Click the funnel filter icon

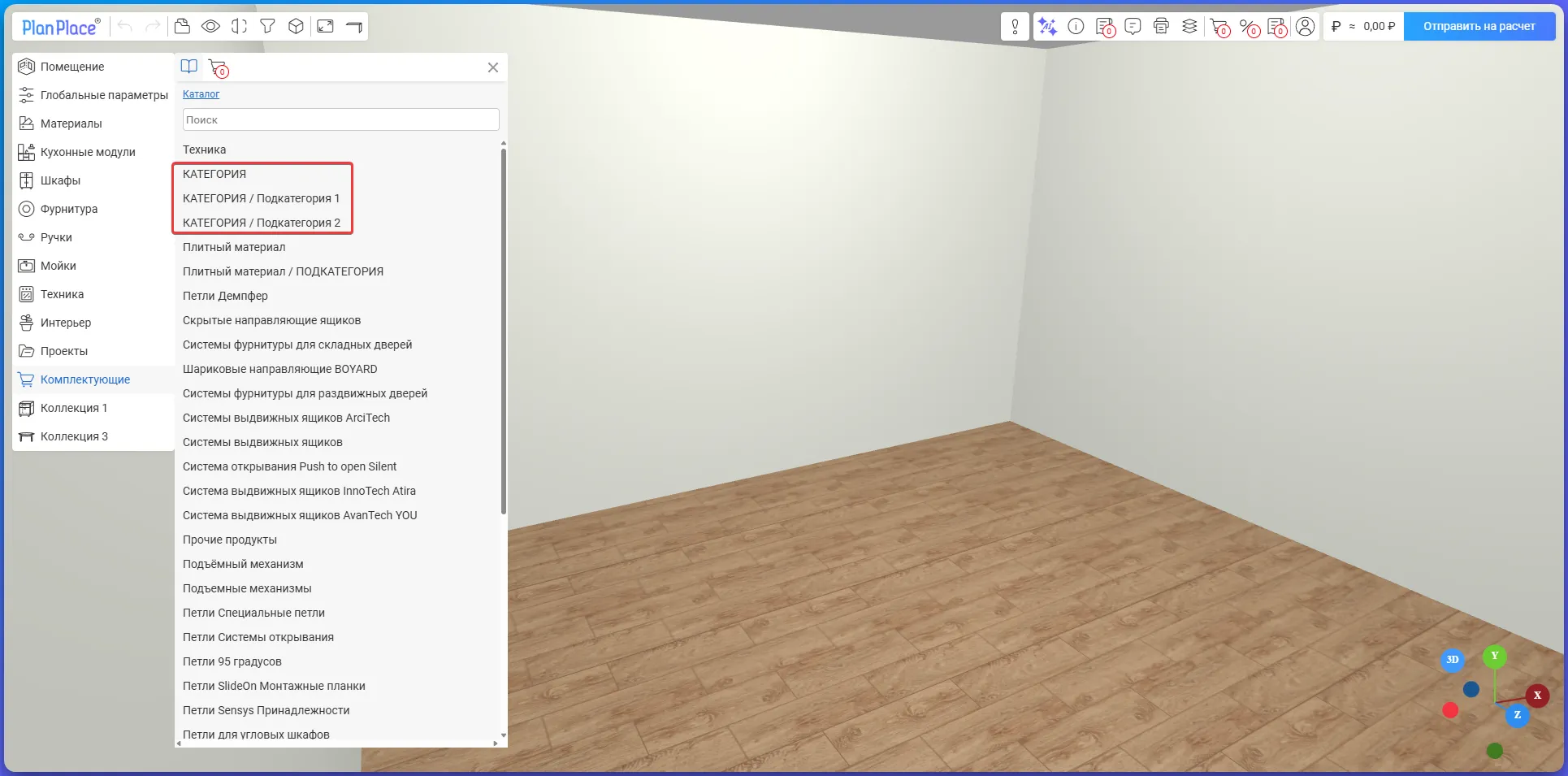point(267,26)
